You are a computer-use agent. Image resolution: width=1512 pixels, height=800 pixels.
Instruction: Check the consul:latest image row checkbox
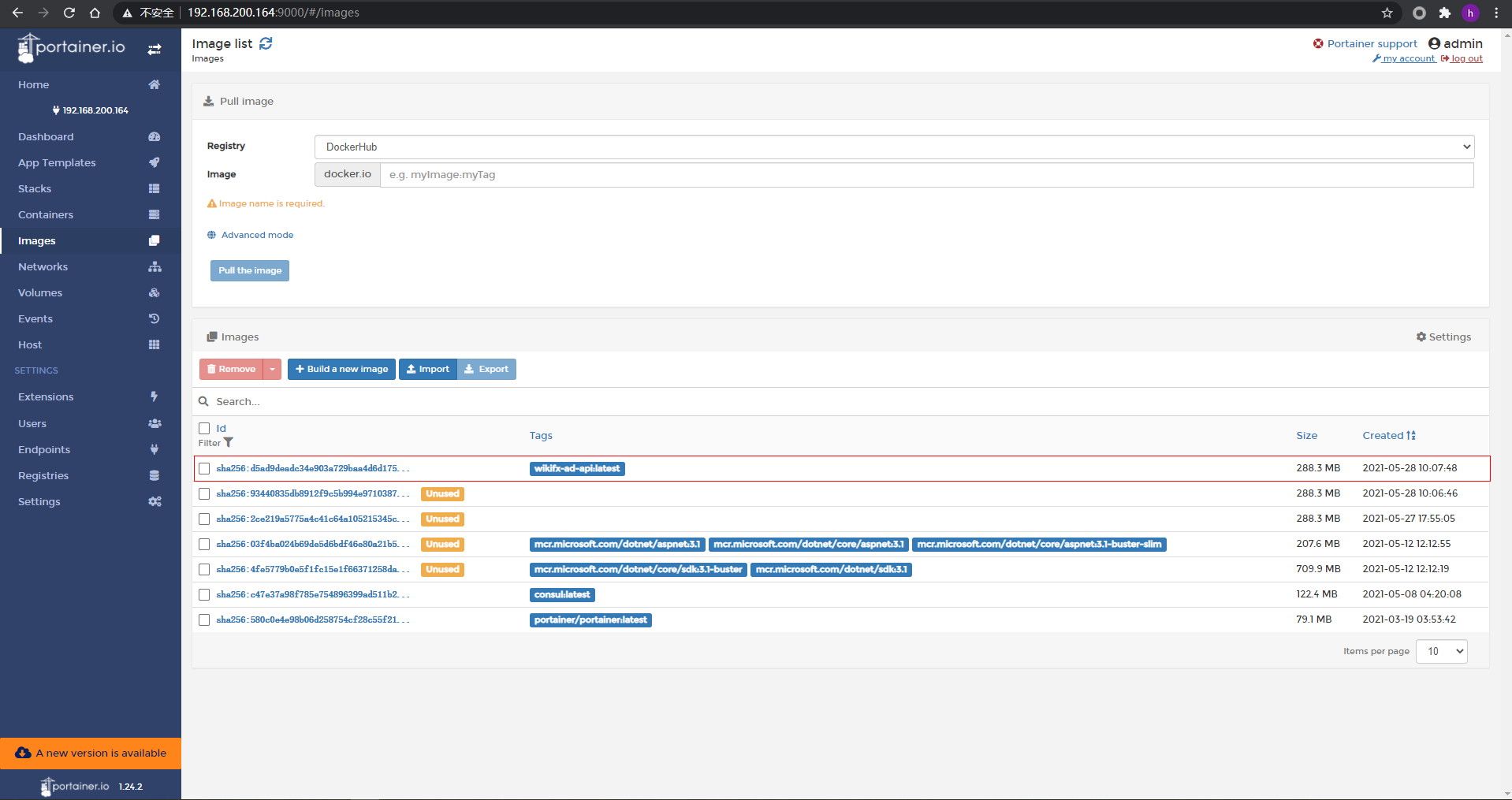click(x=204, y=594)
